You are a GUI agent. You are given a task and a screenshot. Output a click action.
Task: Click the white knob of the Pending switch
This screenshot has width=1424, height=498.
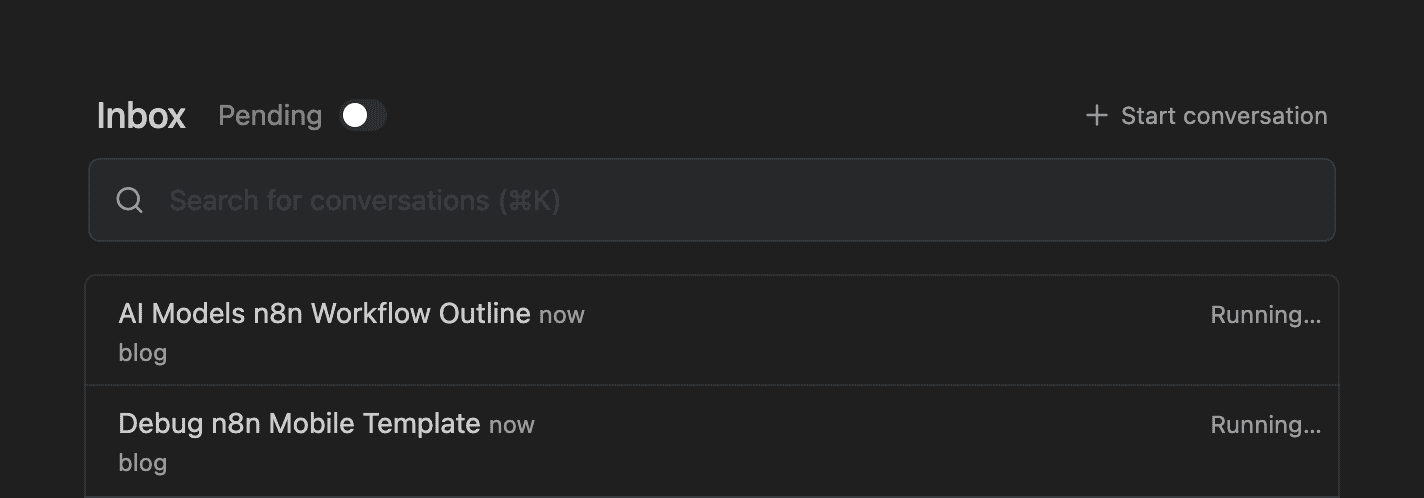(x=355, y=116)
